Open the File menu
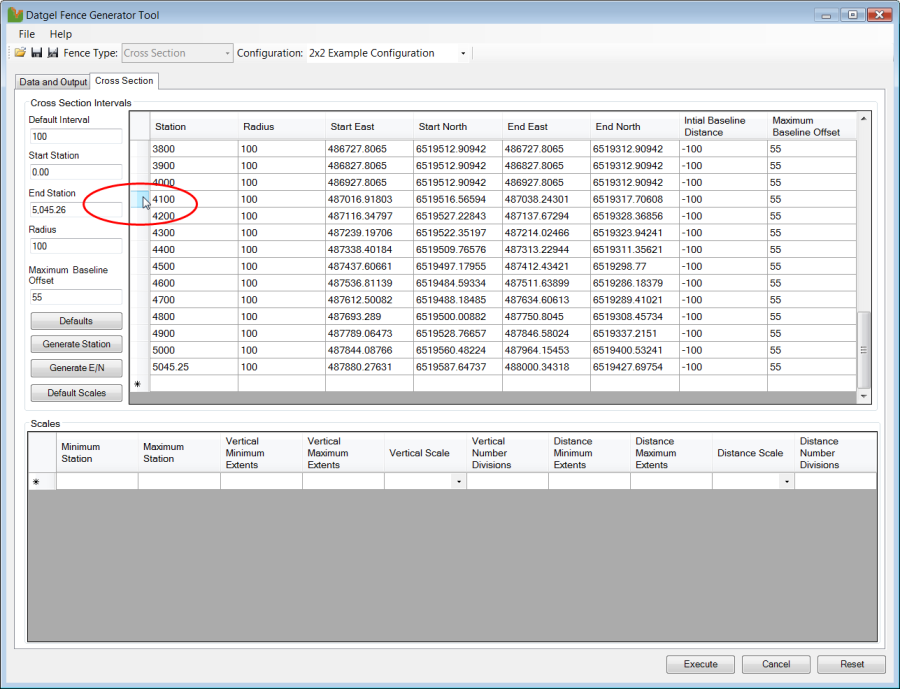Image resolution: width=900 pixels, height=689 pixels. pos(27,34)
